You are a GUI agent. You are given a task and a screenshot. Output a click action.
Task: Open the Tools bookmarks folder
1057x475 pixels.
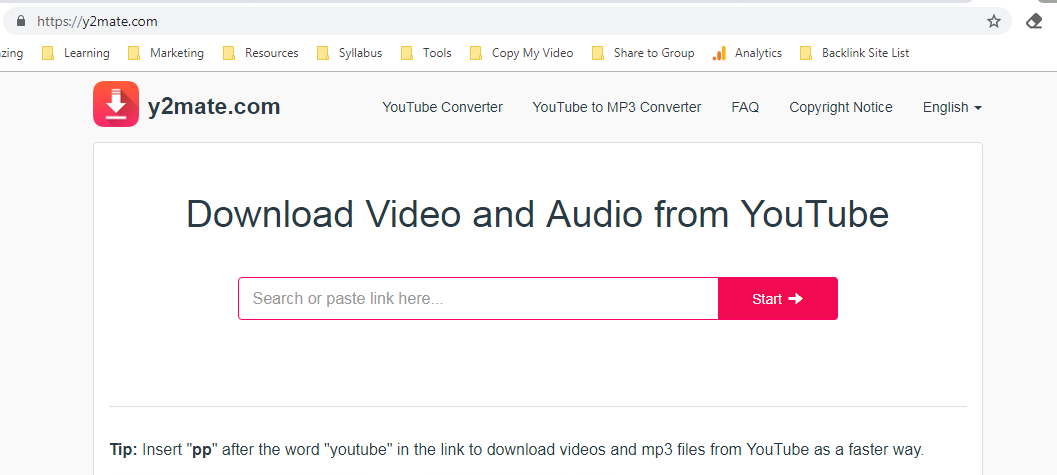tap(426, 53)
